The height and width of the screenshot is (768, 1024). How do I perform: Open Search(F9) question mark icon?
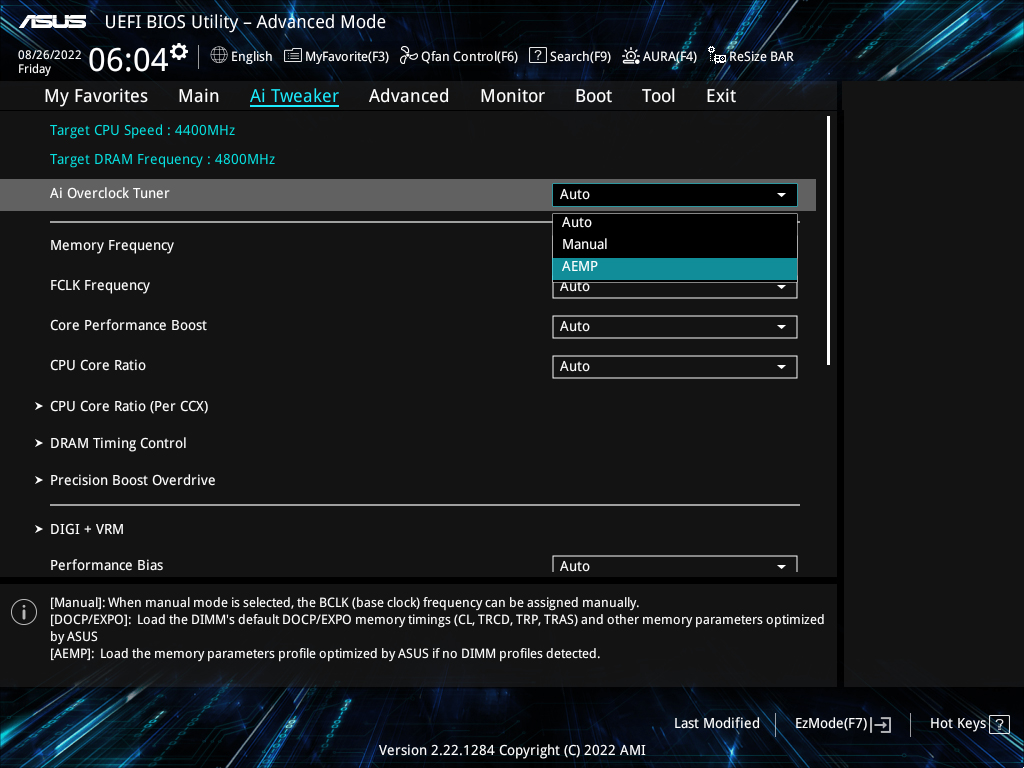pyautogui.click(x=538, y=56)
